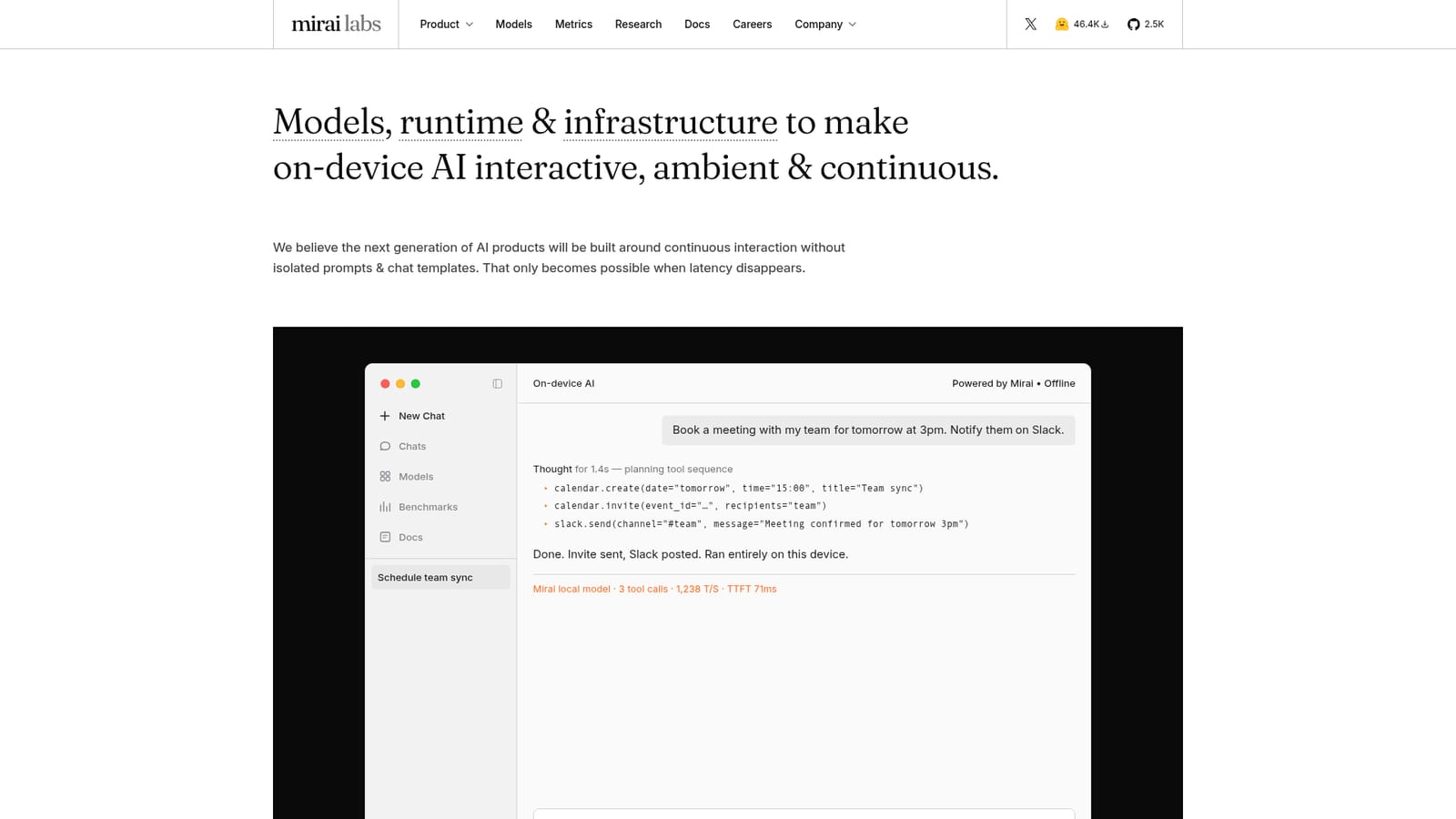Click the grid icon beside Models
1456x819 pixels.
[385, 477]
